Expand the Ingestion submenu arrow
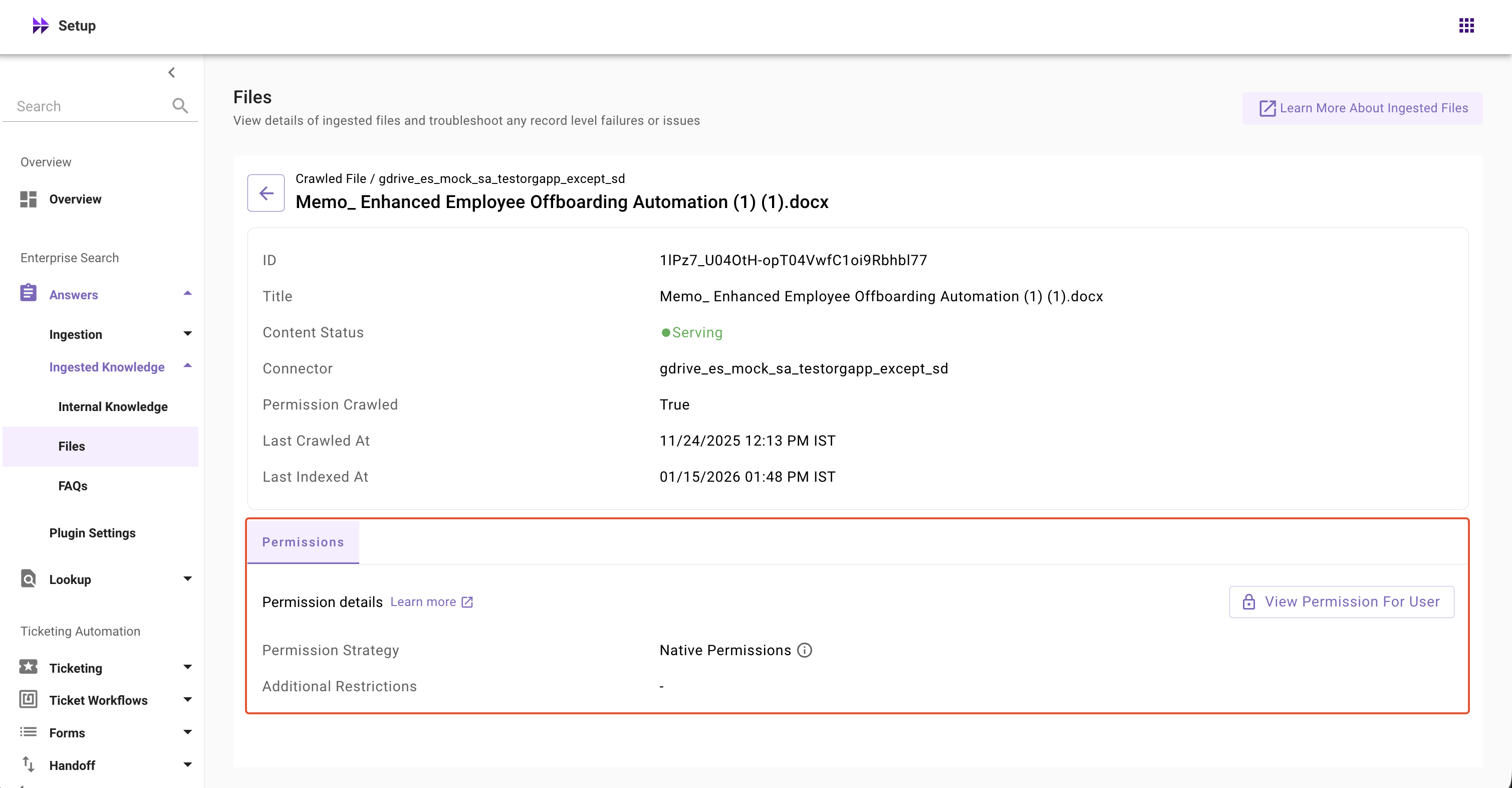This screenshot has width=1512, height=788. coord(188,333)
